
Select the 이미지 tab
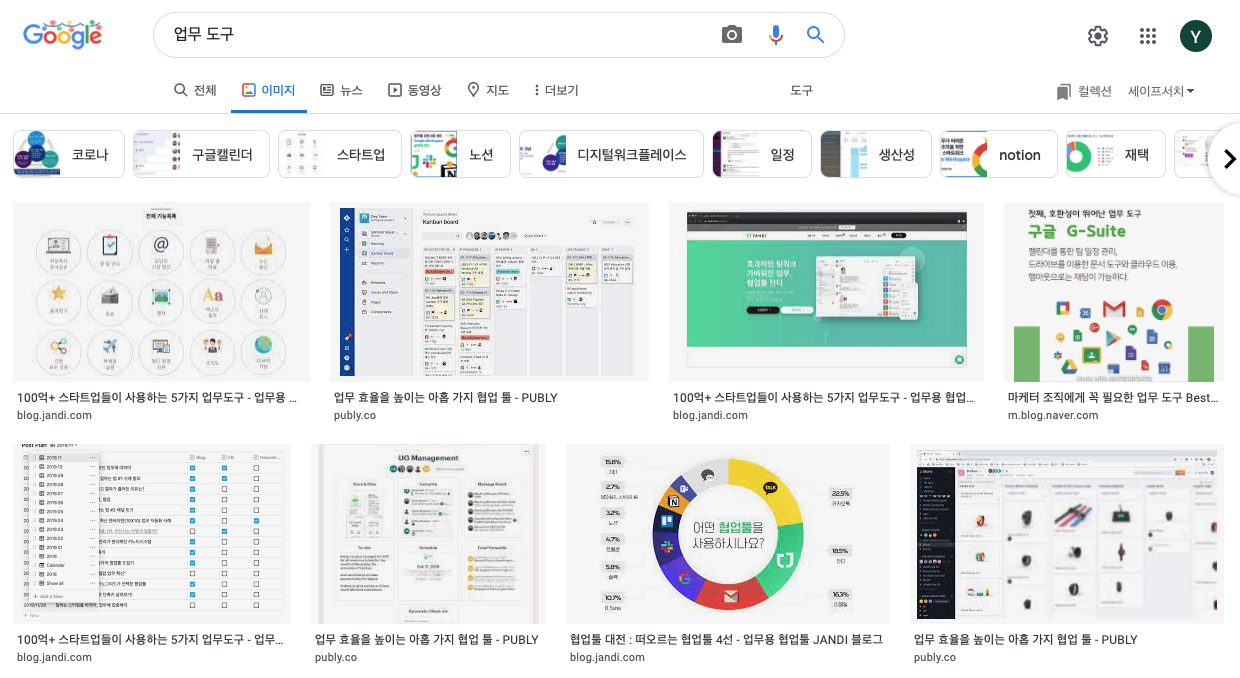pos(269,90)
